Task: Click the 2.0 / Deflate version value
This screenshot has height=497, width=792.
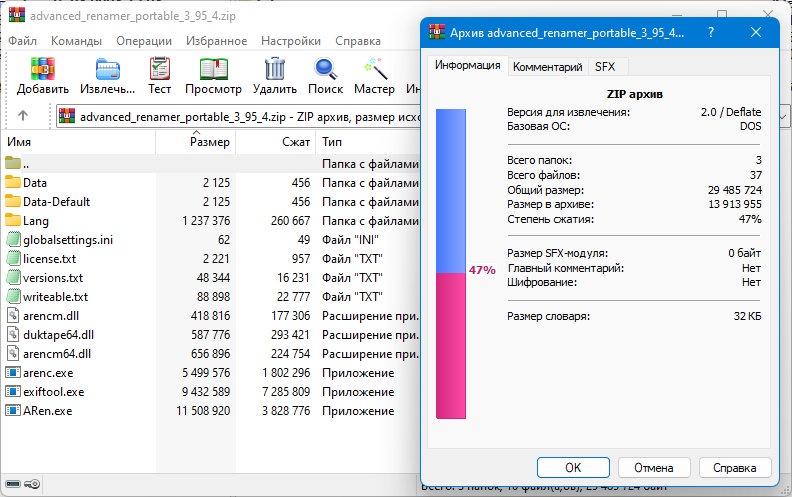Action: (x=731, y=112)
